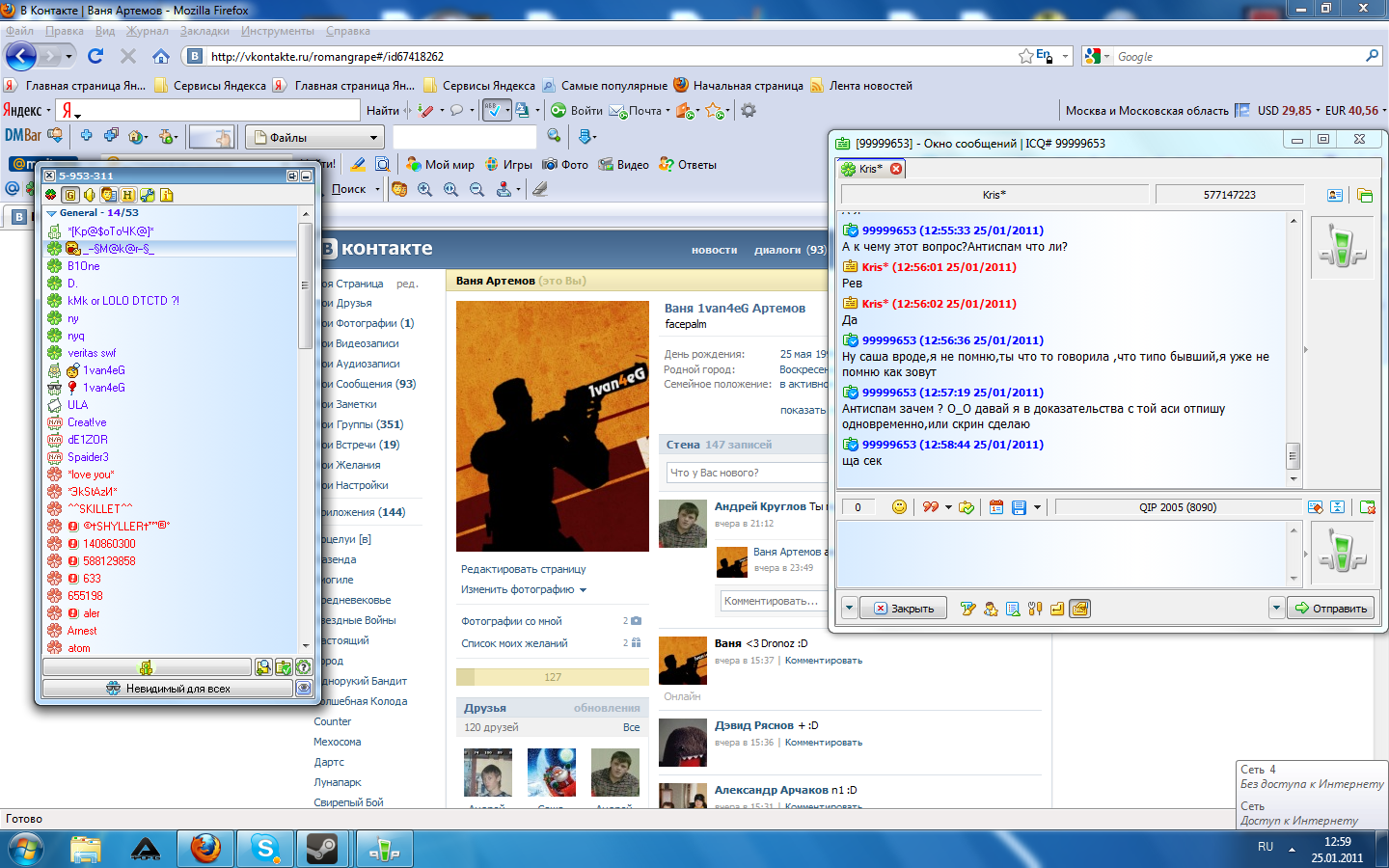Click the highlighter pen icon on Mail.ru toolbar
The height and width of the screenshot is (868, 1389).
tap(358, 165)
